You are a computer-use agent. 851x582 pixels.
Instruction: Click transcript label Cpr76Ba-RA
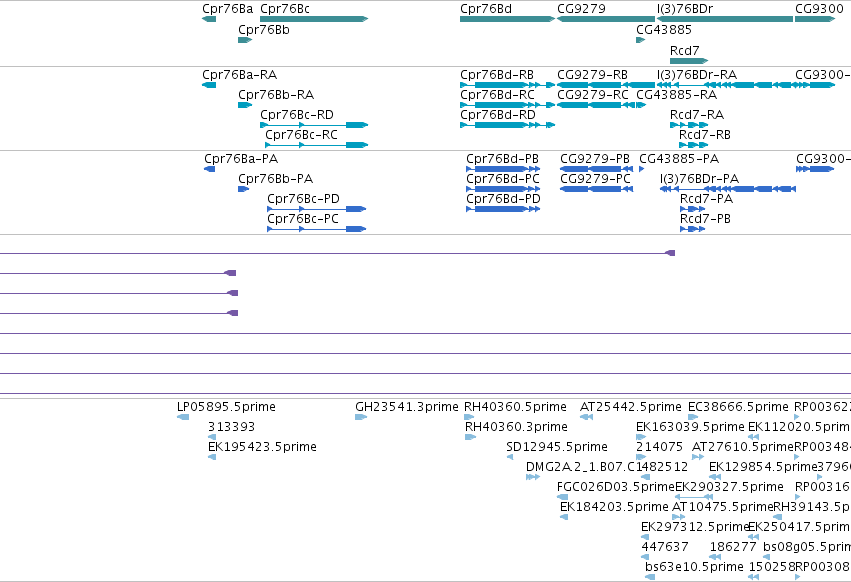coord(239,75)
